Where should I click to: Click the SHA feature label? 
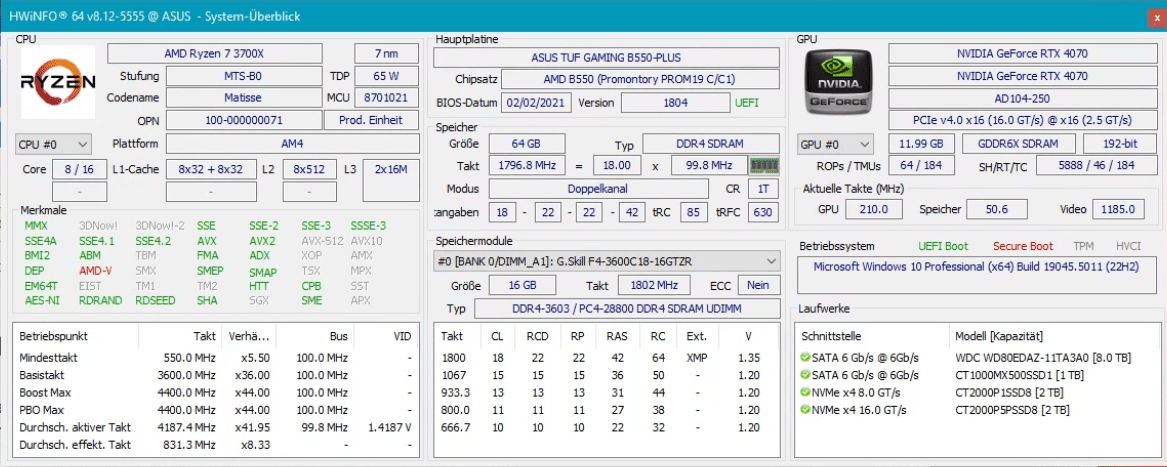(207, 301)
